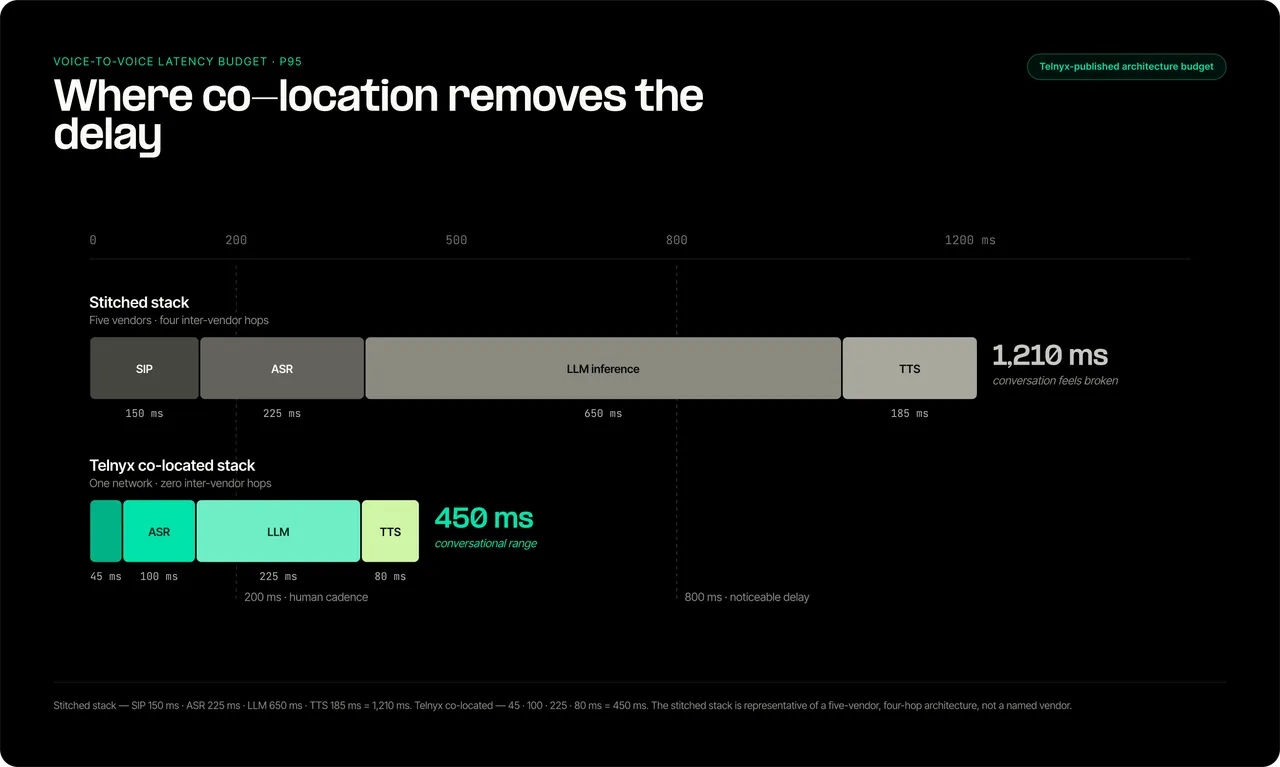Viewport: 1280px width, 767px height.
Task: Click the "80 ms" value under Telnyx TTS
Action: point(390,576)
